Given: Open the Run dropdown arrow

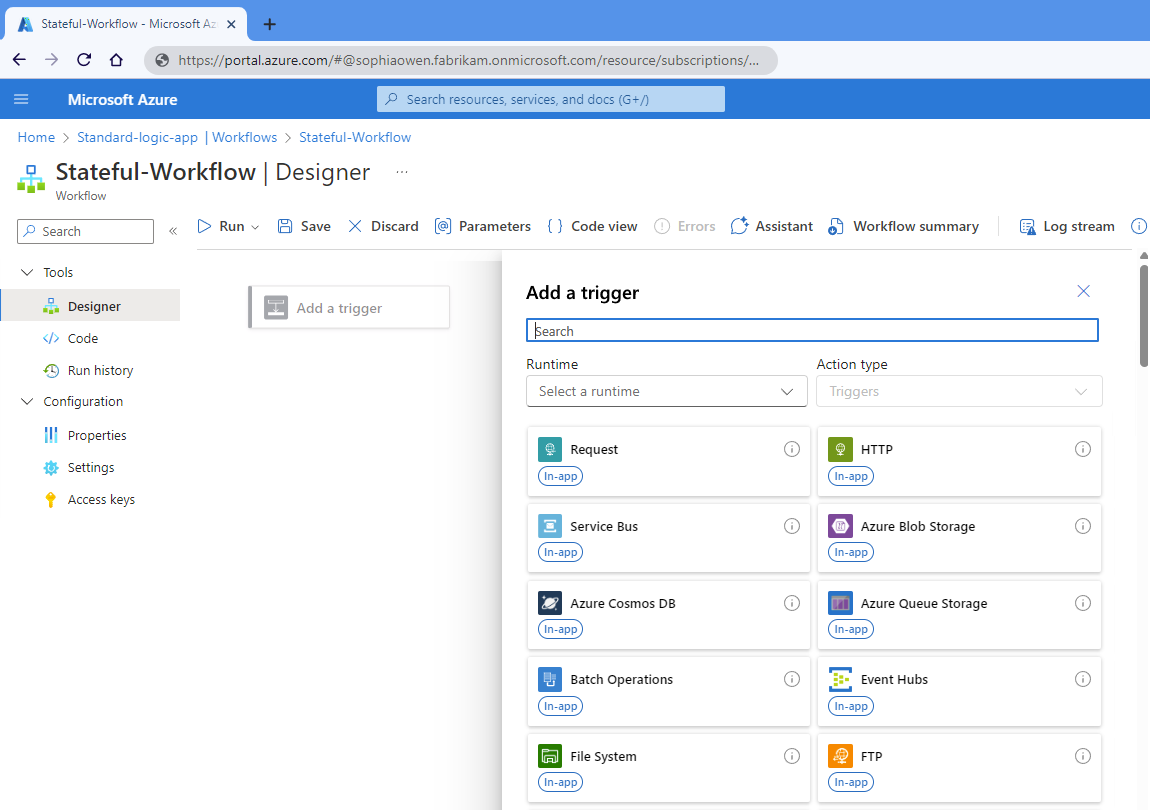Looking at the screenshot, I should (255, 227).
